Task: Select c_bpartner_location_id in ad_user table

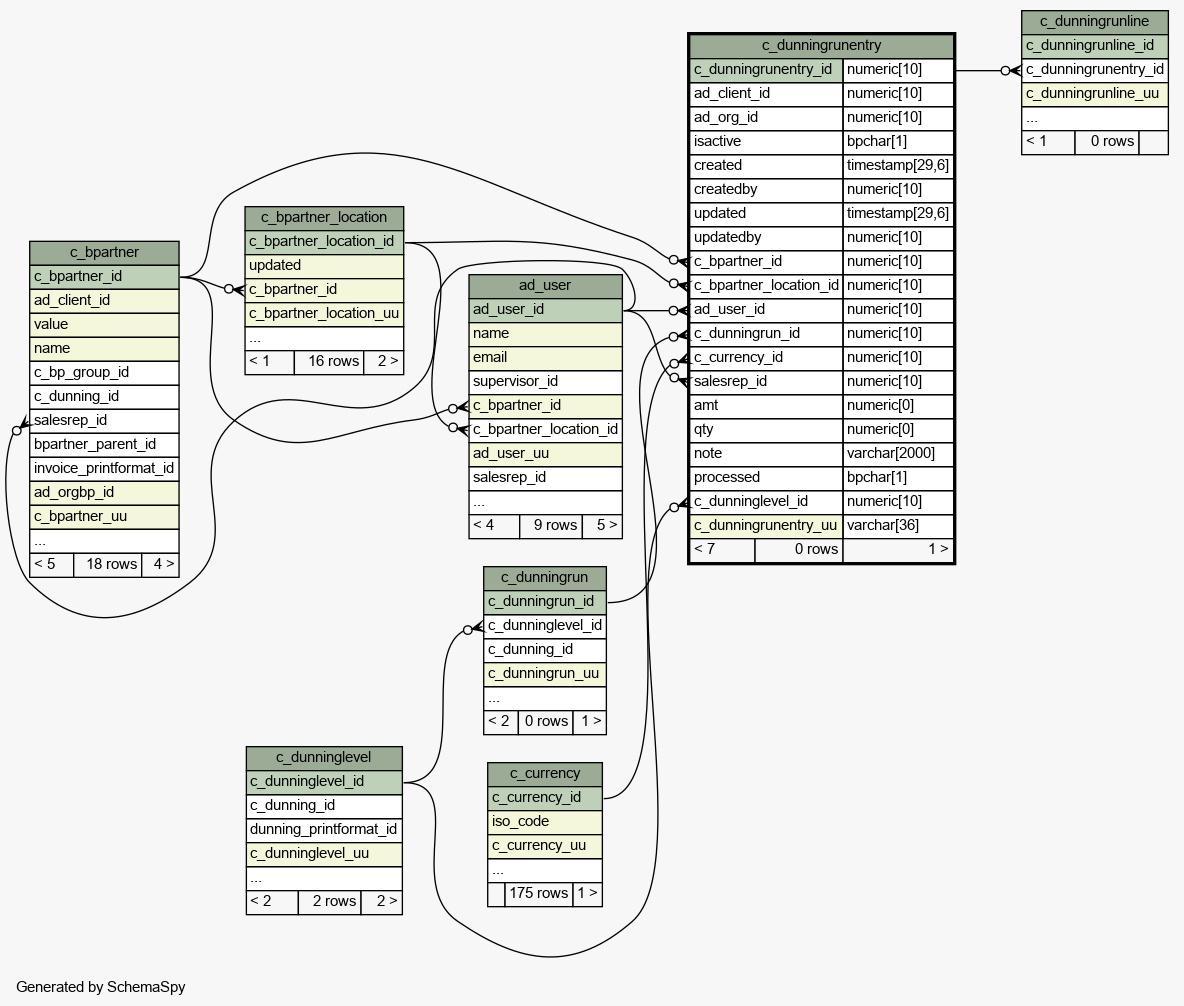Action: click(545, 430)
